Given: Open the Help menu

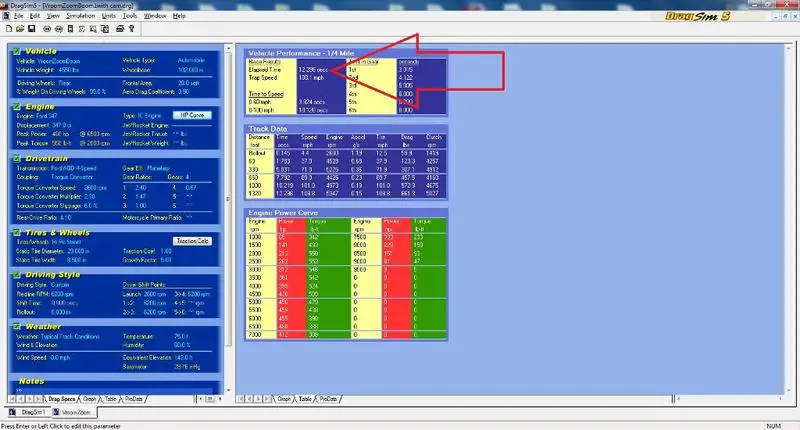Looking at the screenshot, I should point(179,16).
